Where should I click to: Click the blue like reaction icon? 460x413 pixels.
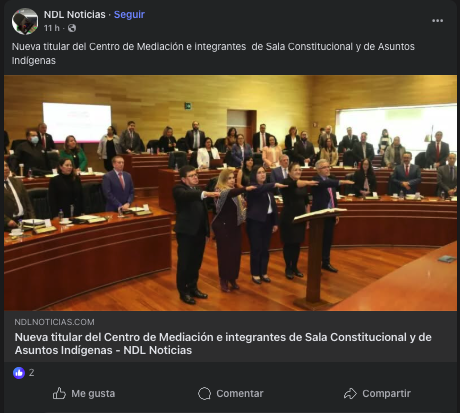tap(19, 373)
